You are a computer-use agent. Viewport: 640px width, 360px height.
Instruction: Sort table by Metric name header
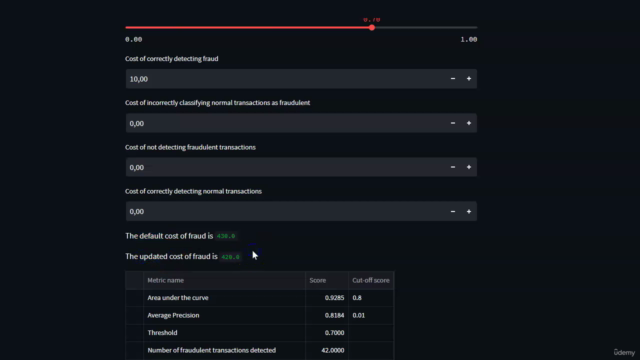tap(224, 280)
